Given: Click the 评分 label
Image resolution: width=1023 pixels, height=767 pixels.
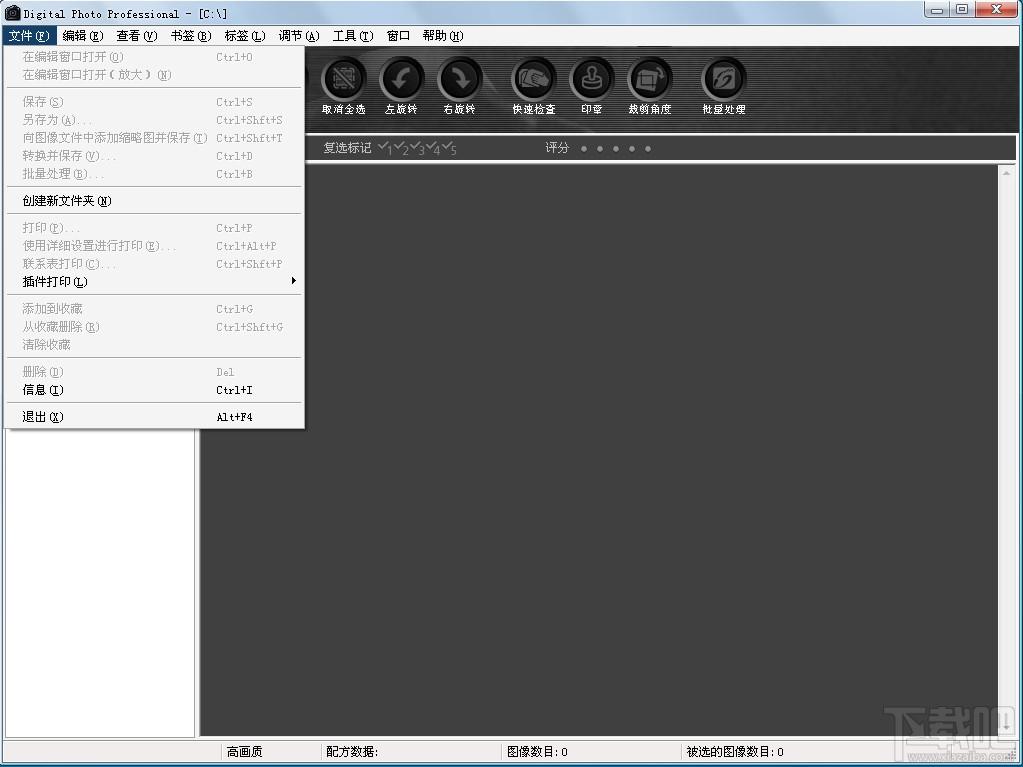Looking at the screenshot, I should click(x=557, y=148).
